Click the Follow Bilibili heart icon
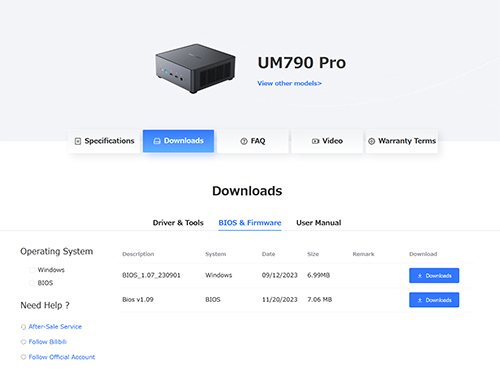The width and height of the screenshot is (500, 375). click(23, 342)
